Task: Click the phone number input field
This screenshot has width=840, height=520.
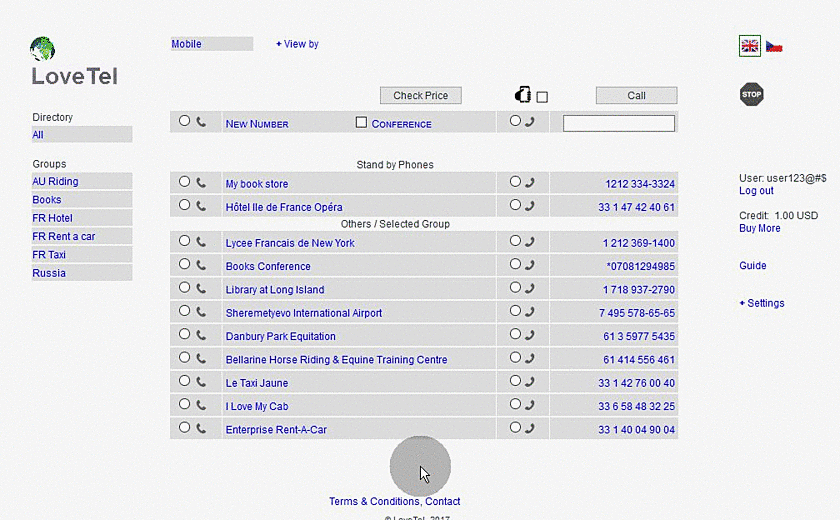Action: click(x=618, y=123)
